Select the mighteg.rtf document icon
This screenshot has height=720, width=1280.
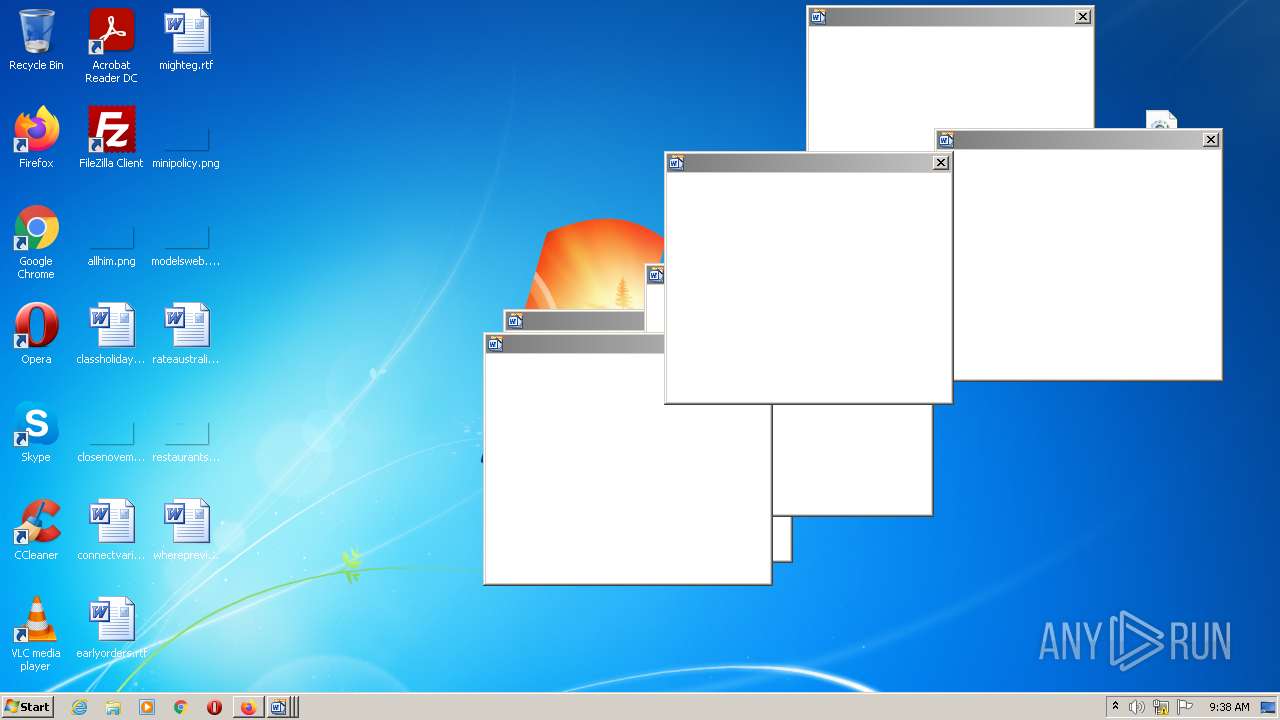tap(186, 40)
